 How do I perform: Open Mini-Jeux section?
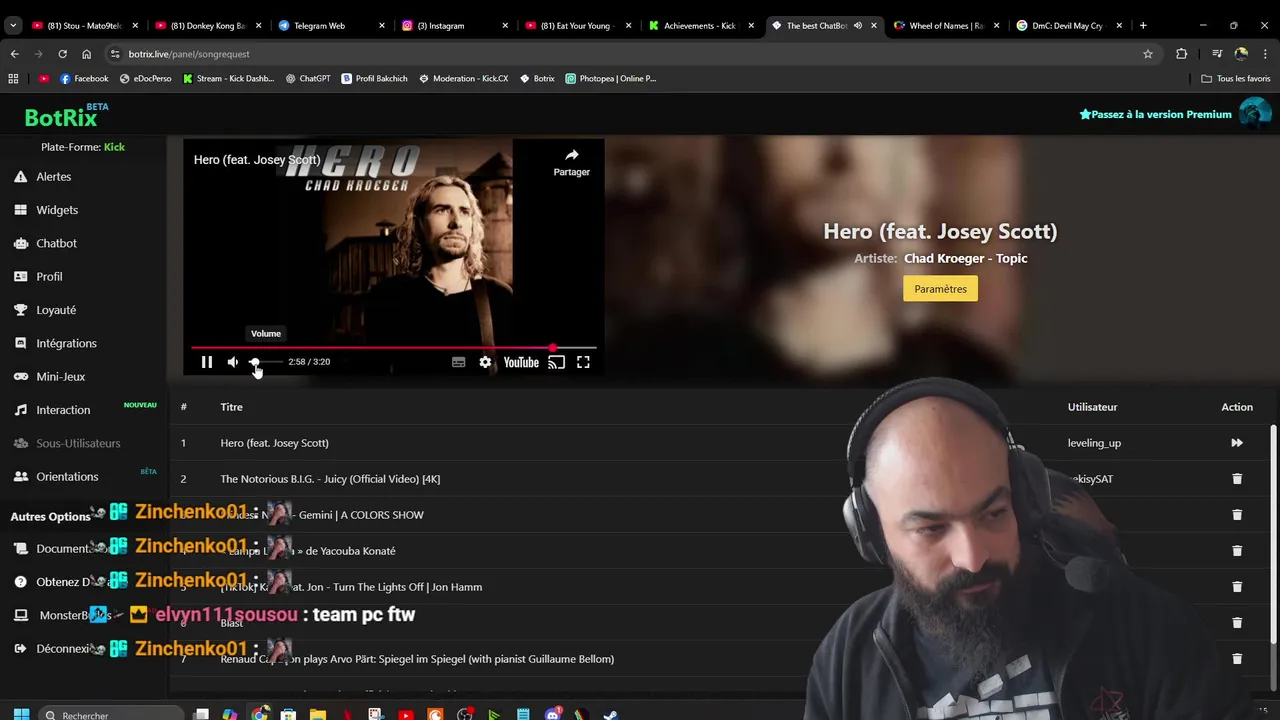[x=60, y=377]
